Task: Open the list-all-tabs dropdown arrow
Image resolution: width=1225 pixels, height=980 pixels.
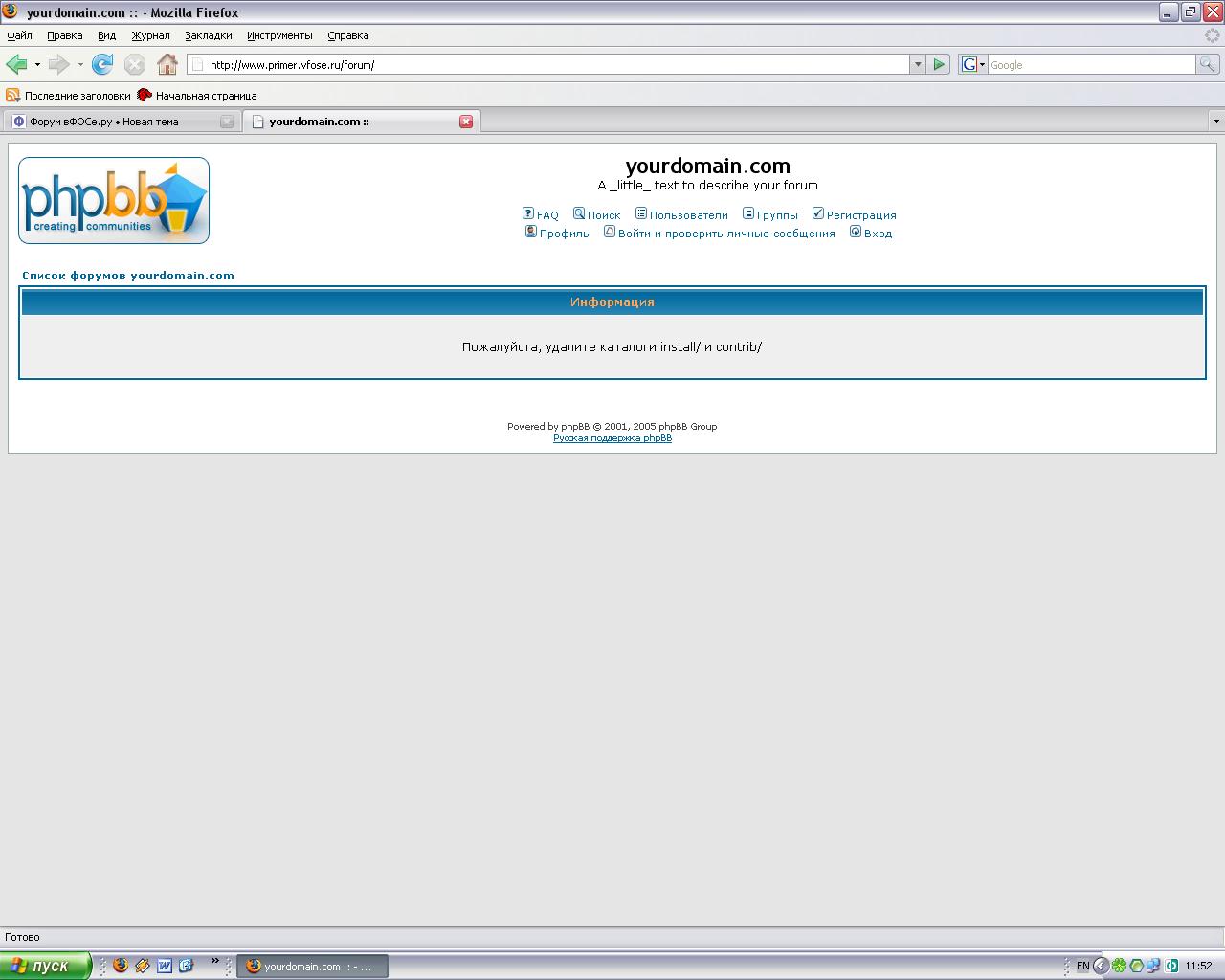Action: [x=1215, y=122]
